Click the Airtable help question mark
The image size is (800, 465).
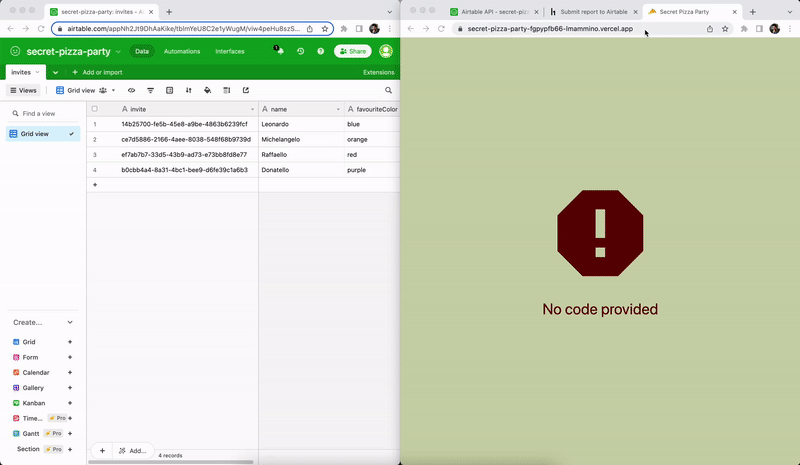[320, 51]
